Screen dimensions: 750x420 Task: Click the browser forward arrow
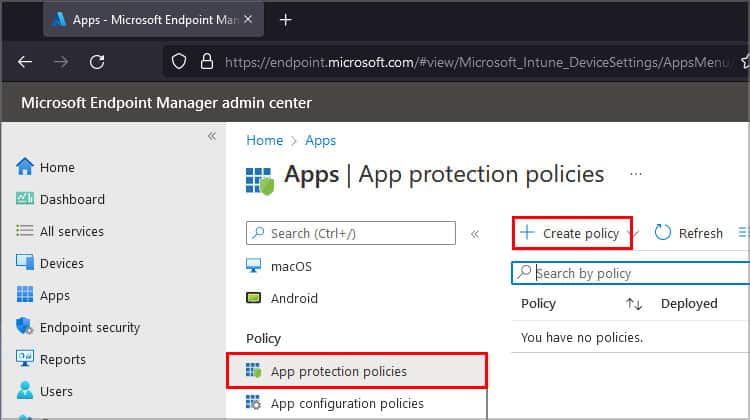[x=61, y=62]
